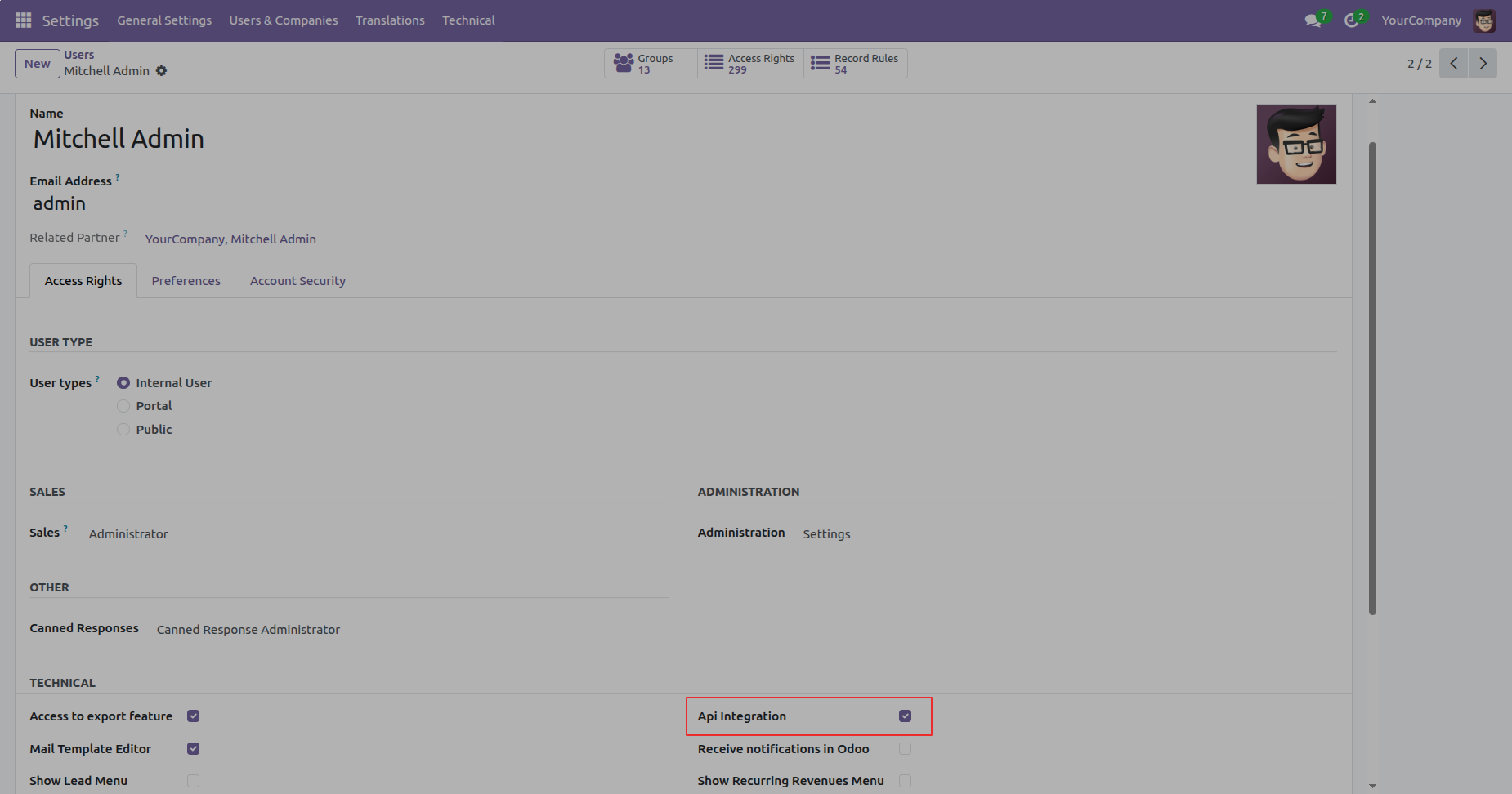Click the Email Address help tooltip mark
Viewport: 1512px width, 794px height.
[118, 176]
